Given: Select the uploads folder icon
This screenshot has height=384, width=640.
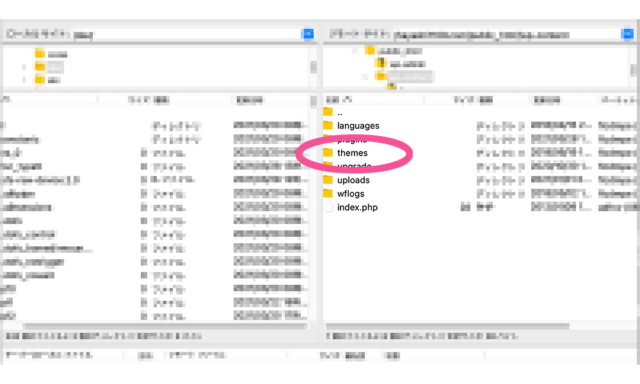Looking at the screenshot, I should [328, 180].
